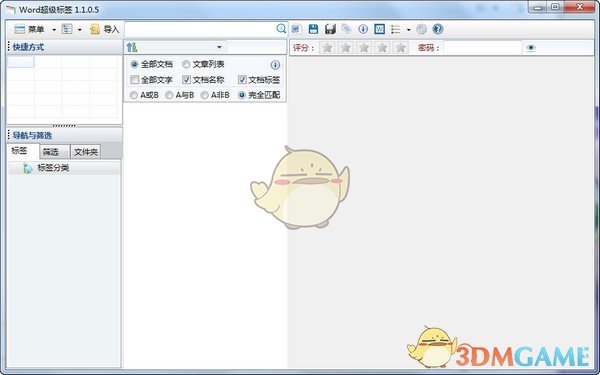Click the first cell in the 快捷方式 grid
This screenshot has width=600, height=375.
click(x=21, y=62)
